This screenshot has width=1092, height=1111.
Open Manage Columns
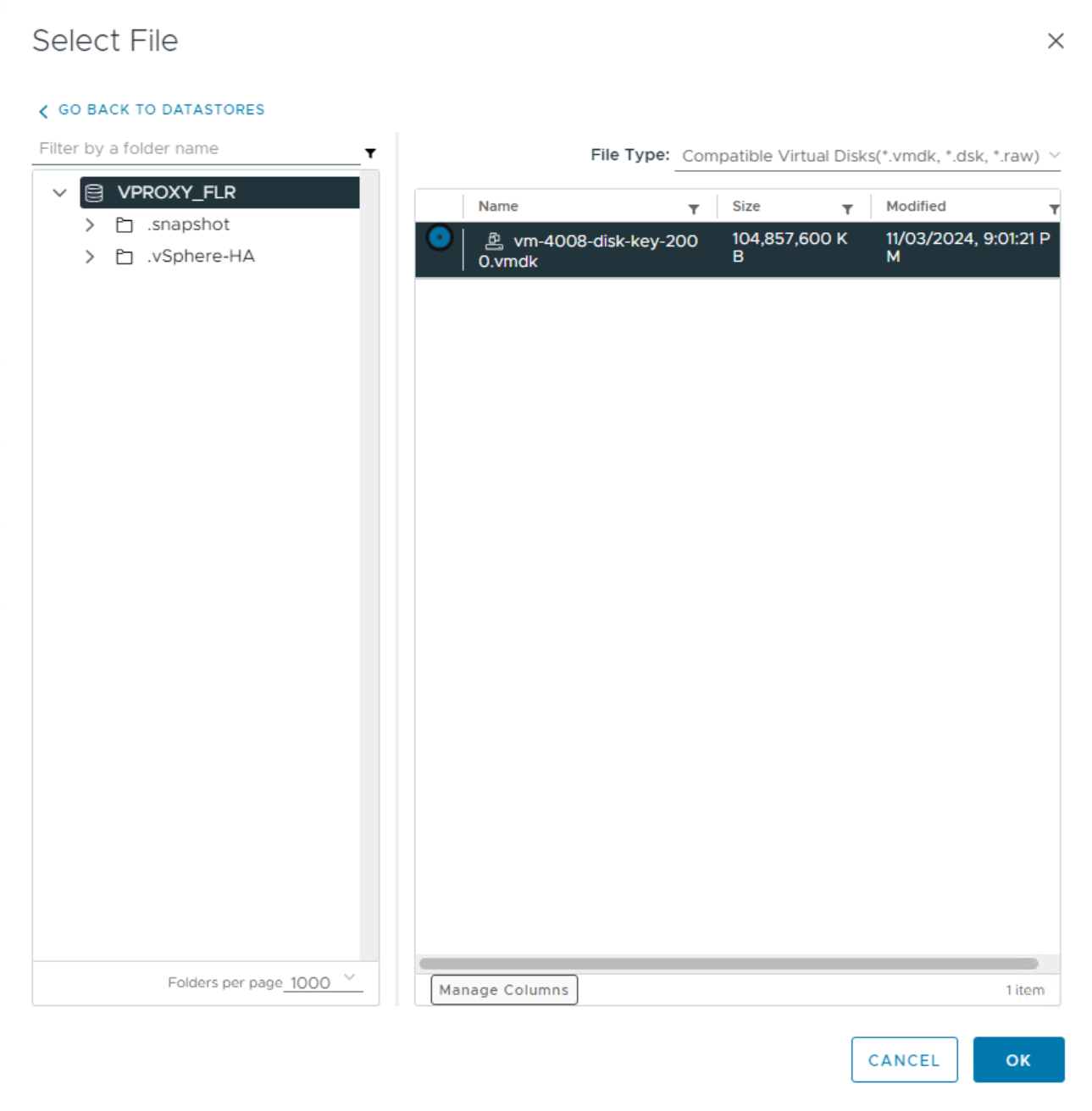coord(504,989)
